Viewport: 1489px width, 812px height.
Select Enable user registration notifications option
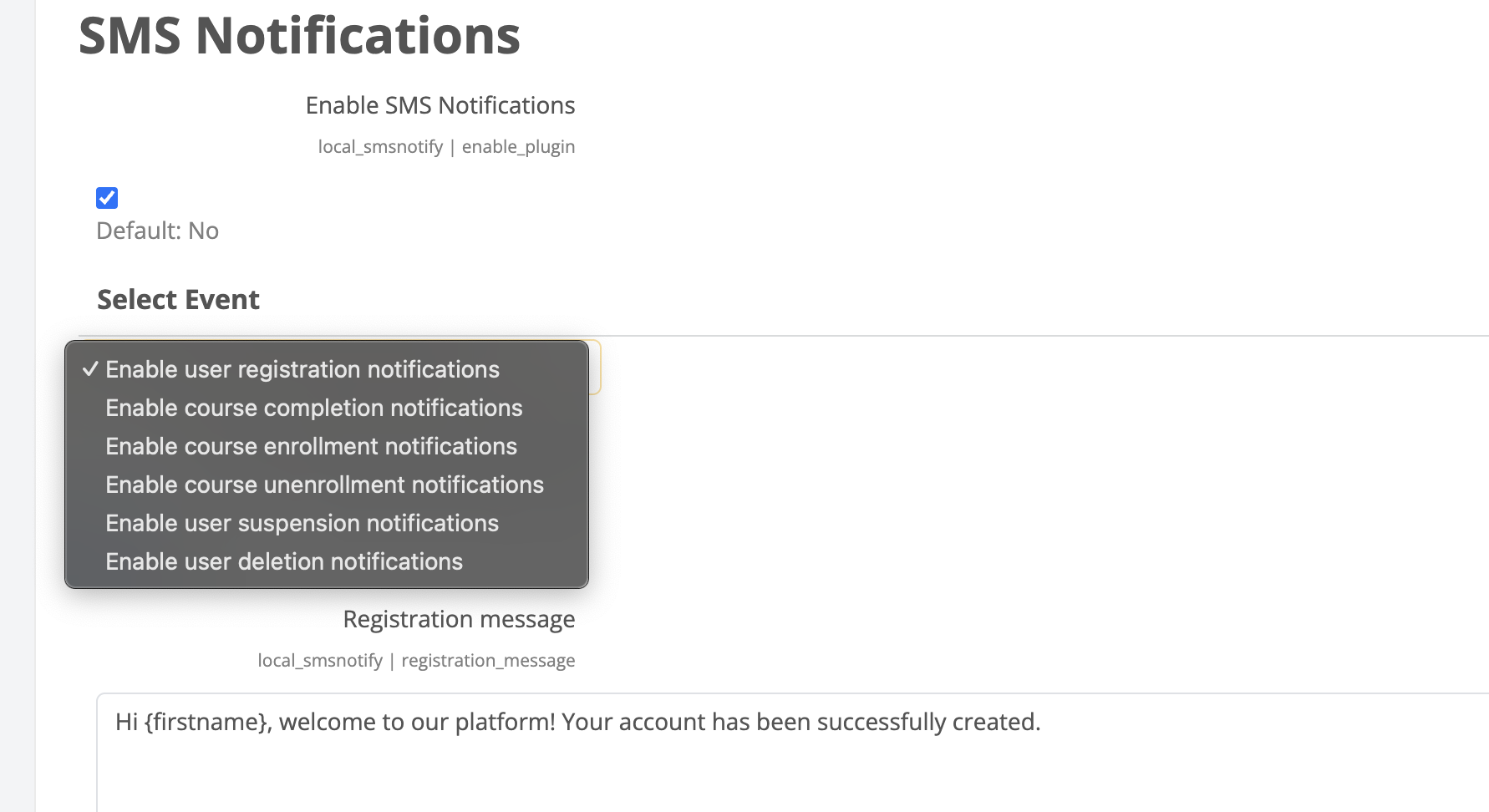click(x=302, y=369)
